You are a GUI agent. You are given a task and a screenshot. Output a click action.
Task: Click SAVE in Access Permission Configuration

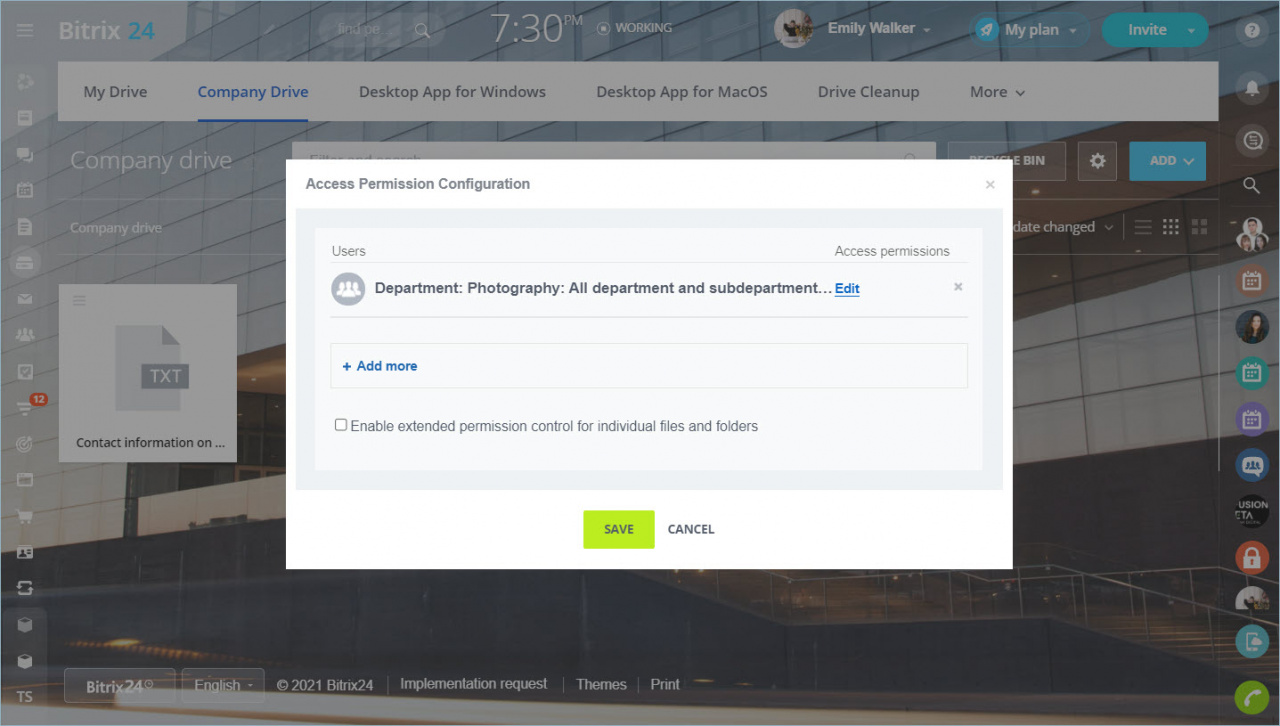[x=619, y=529]
